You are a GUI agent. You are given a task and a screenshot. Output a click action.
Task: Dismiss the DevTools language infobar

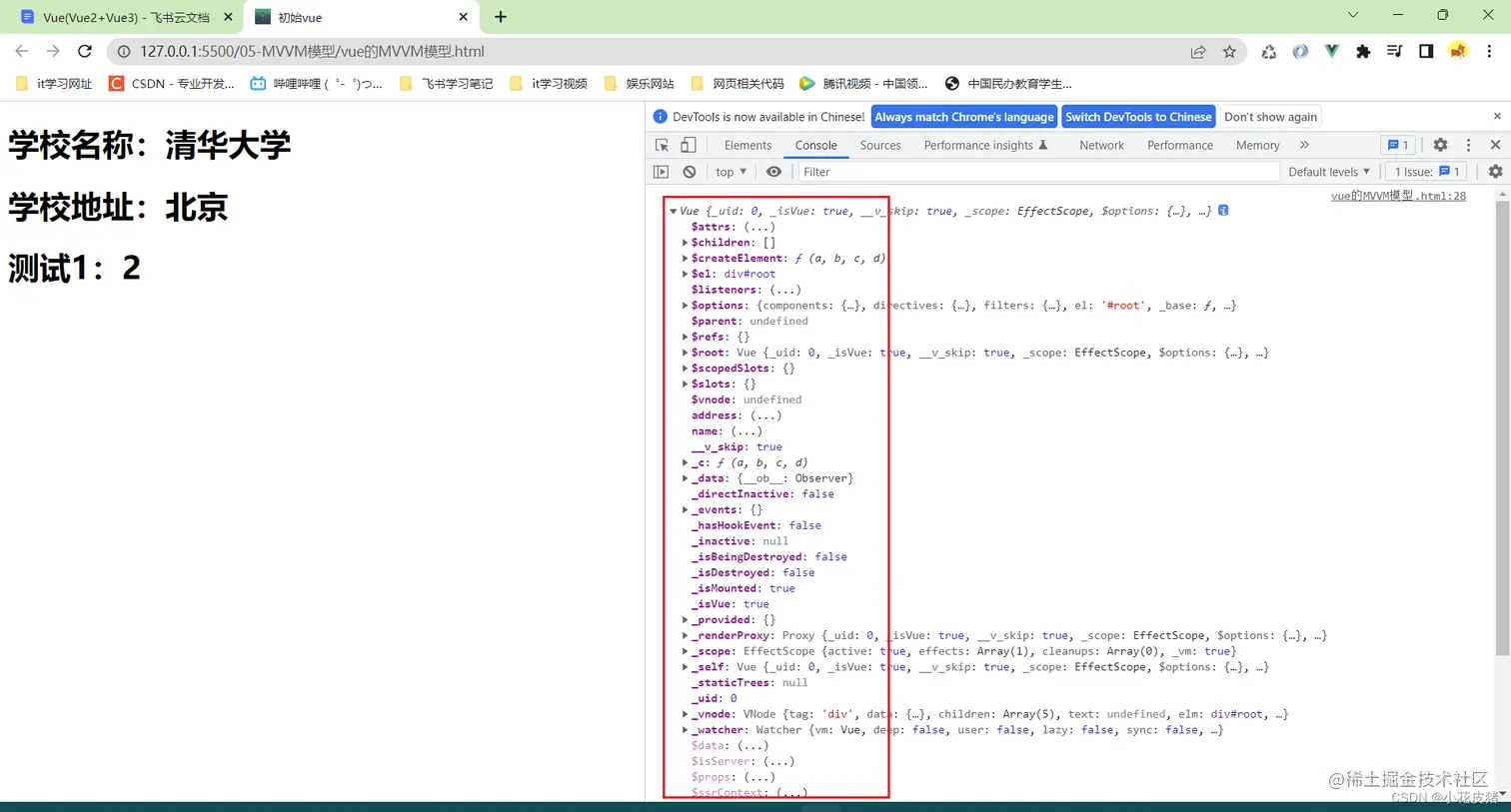1497,117
